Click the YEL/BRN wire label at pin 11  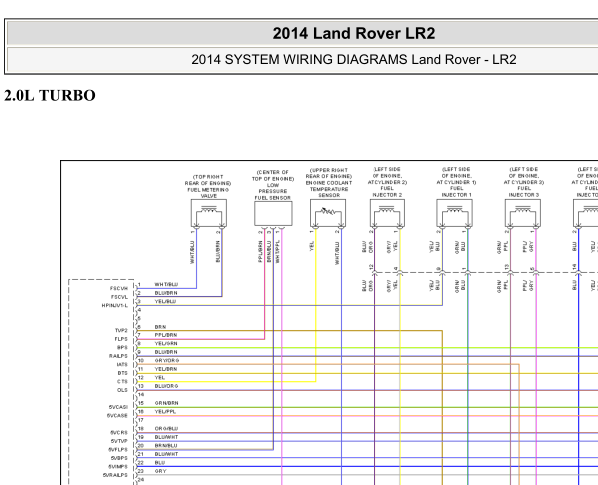(x=166, y=369)
